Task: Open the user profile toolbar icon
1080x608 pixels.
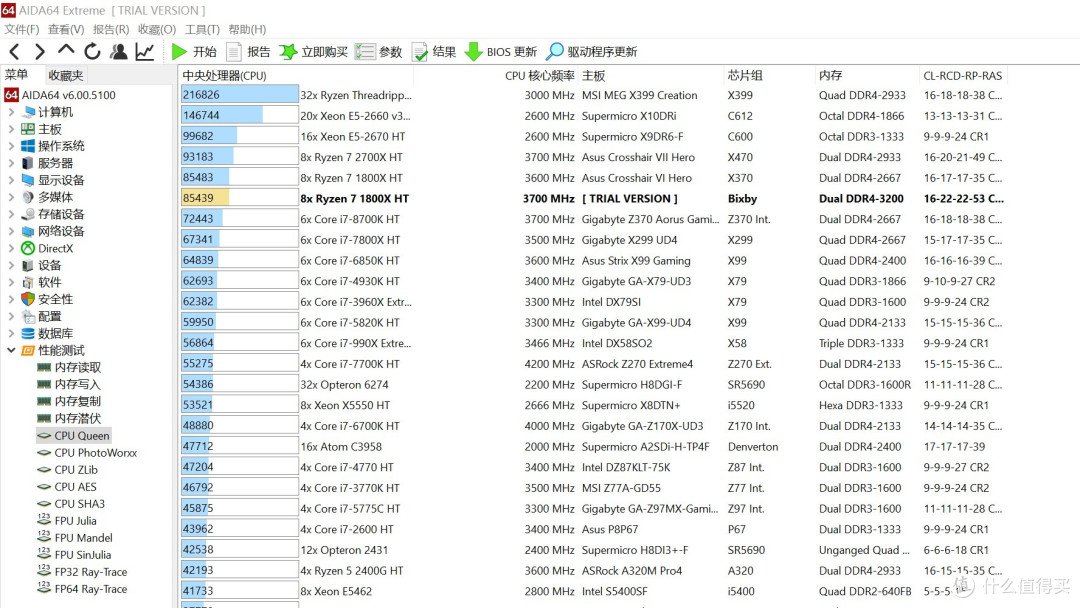Action: coord(118,52)
